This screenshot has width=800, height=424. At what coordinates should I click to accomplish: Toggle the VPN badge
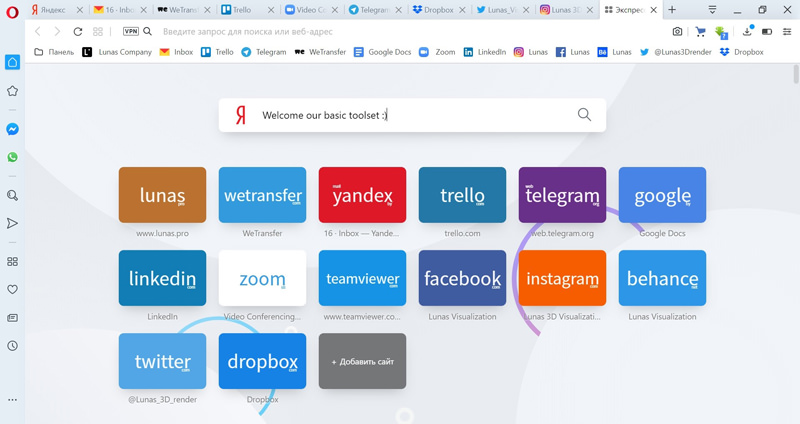pyautogui.click(x=131, y=32)
